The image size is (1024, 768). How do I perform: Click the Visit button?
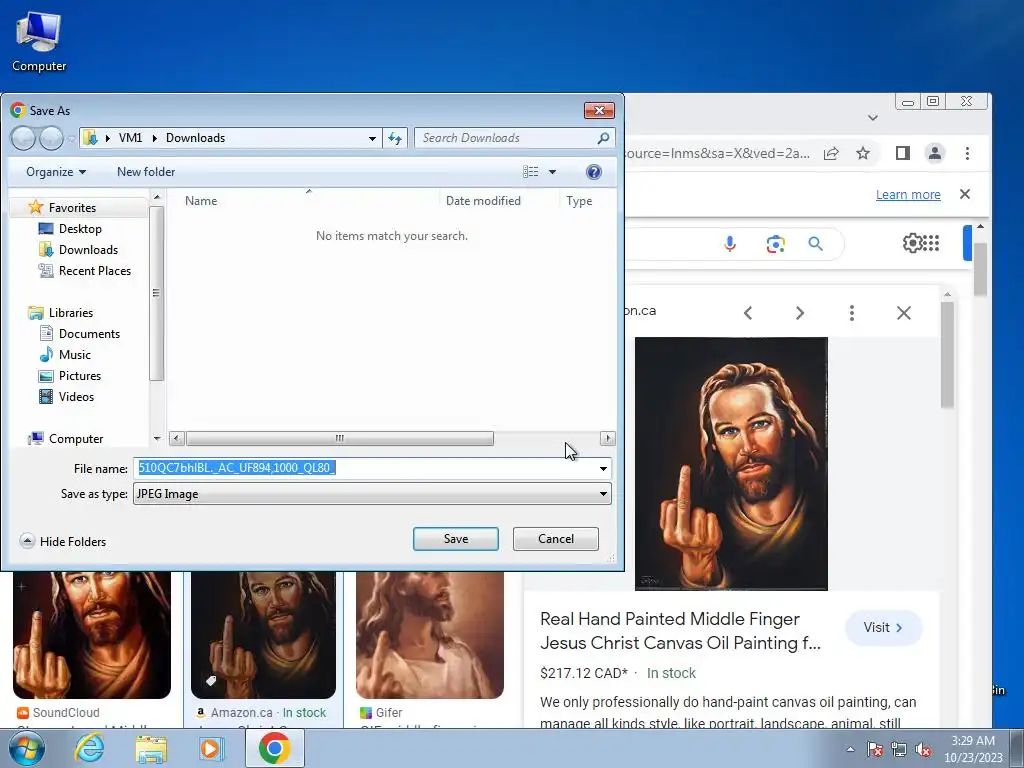tap(884, 628)
